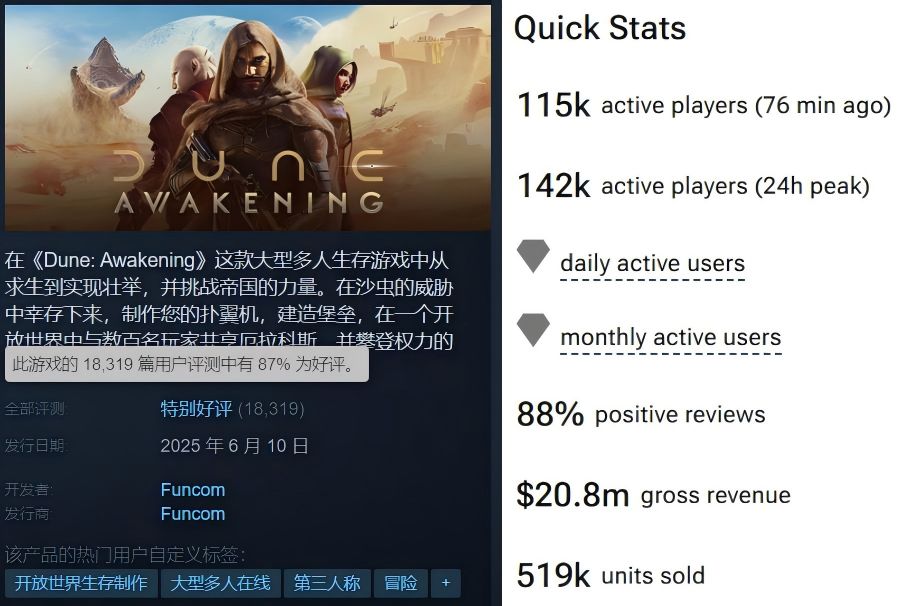Viewport: 916px width, 606px height.
Task: Open the Dune Awakening header image
Action: tap(247, 118)
